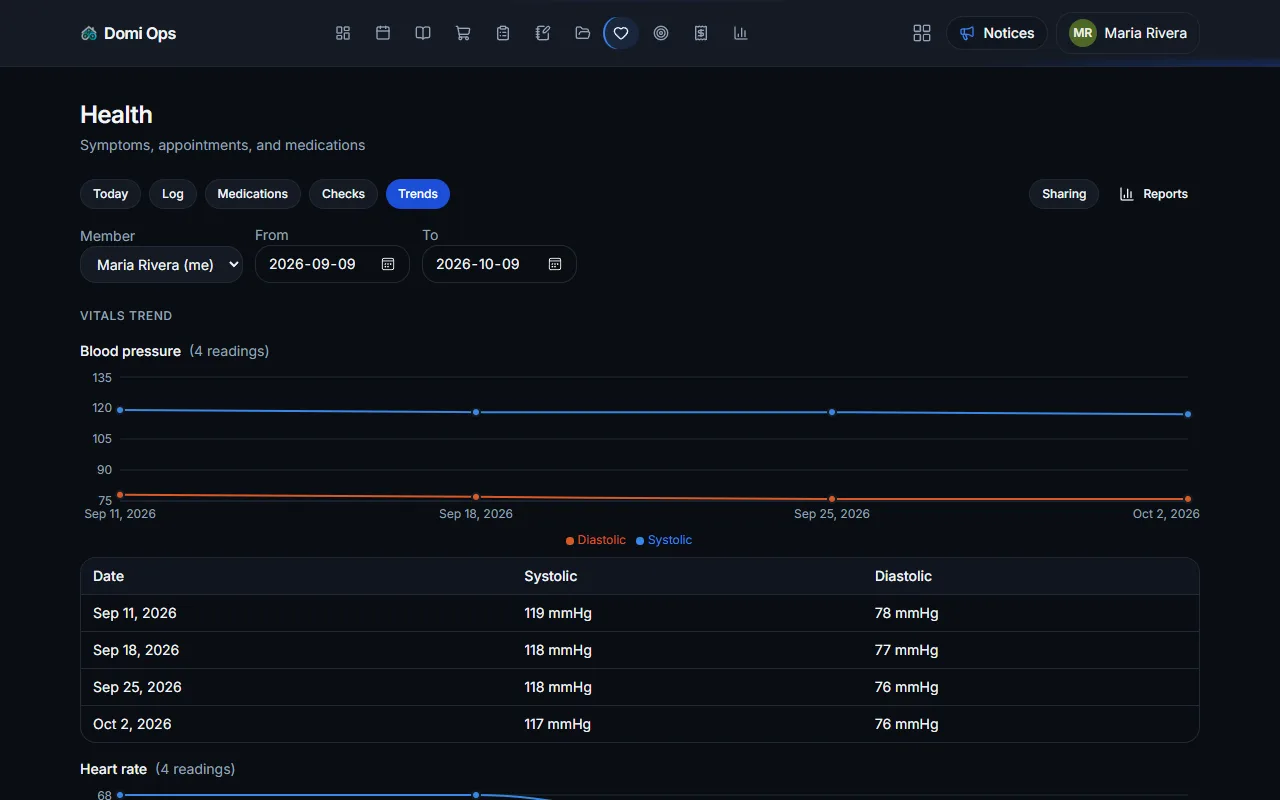The image size is (1280, 800).
Task: Open the target goals icon
Action: pos(661,33)
